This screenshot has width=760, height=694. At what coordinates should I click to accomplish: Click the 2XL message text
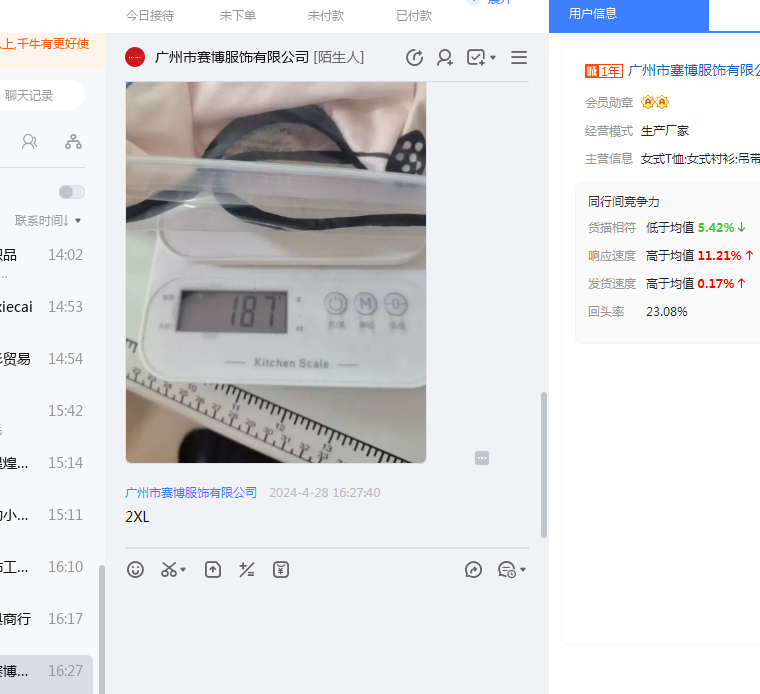click(137, 517)
